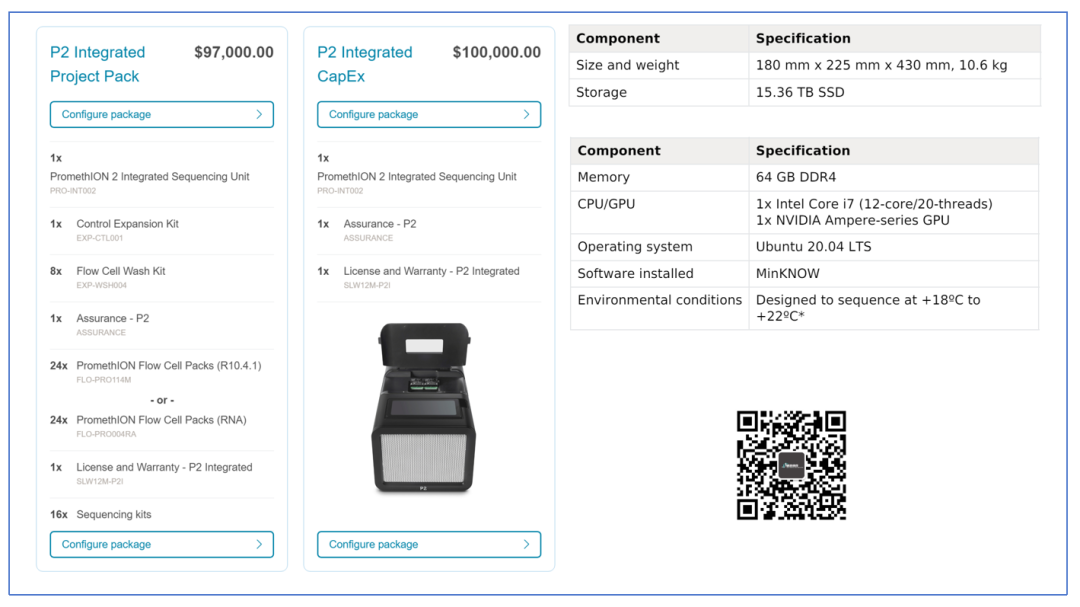The height and width of the screenshot is (607, 1080).
Task: Click PromethION 2 Integrated Sequencing Unit in Project Pack
Action: click(x=149, y=176)
